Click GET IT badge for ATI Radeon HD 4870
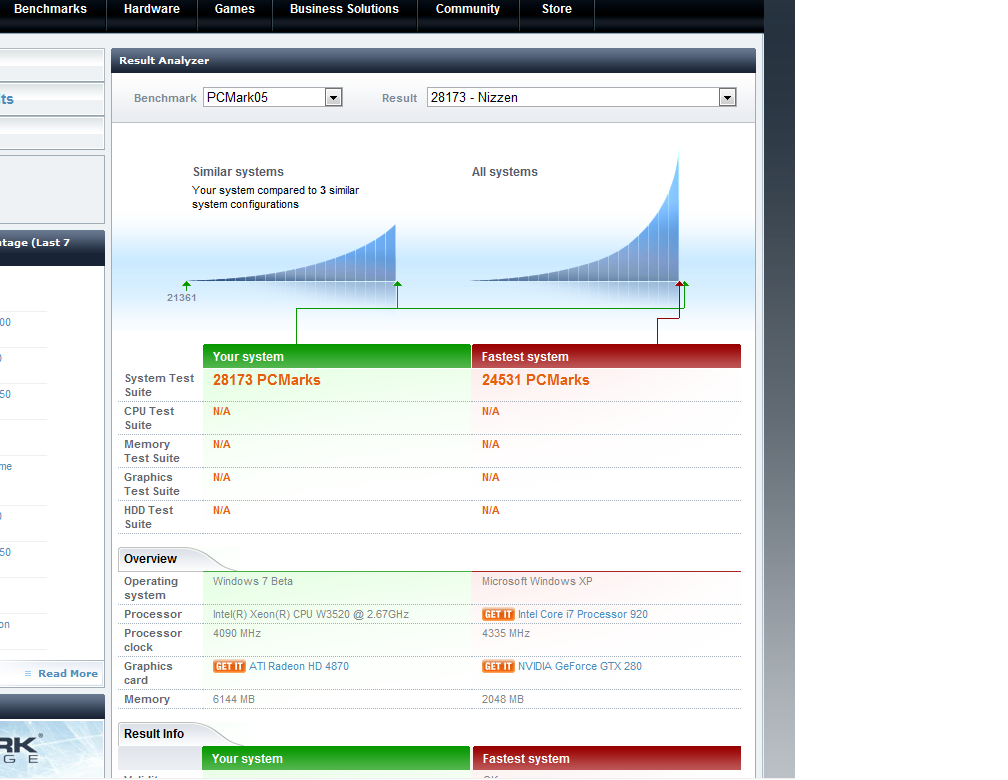 tap(229, 666)
